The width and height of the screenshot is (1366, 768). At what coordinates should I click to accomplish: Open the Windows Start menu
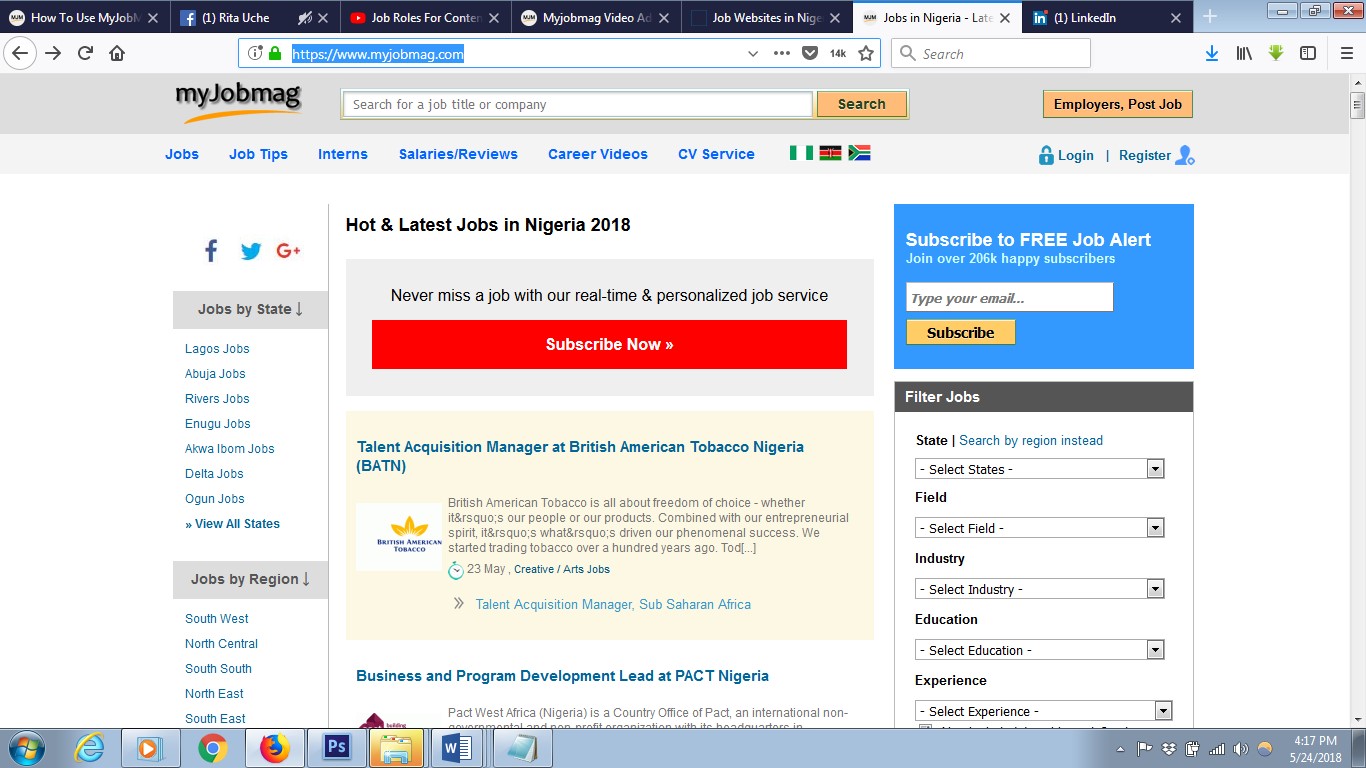pyautogui.click(x=25, y=748)
